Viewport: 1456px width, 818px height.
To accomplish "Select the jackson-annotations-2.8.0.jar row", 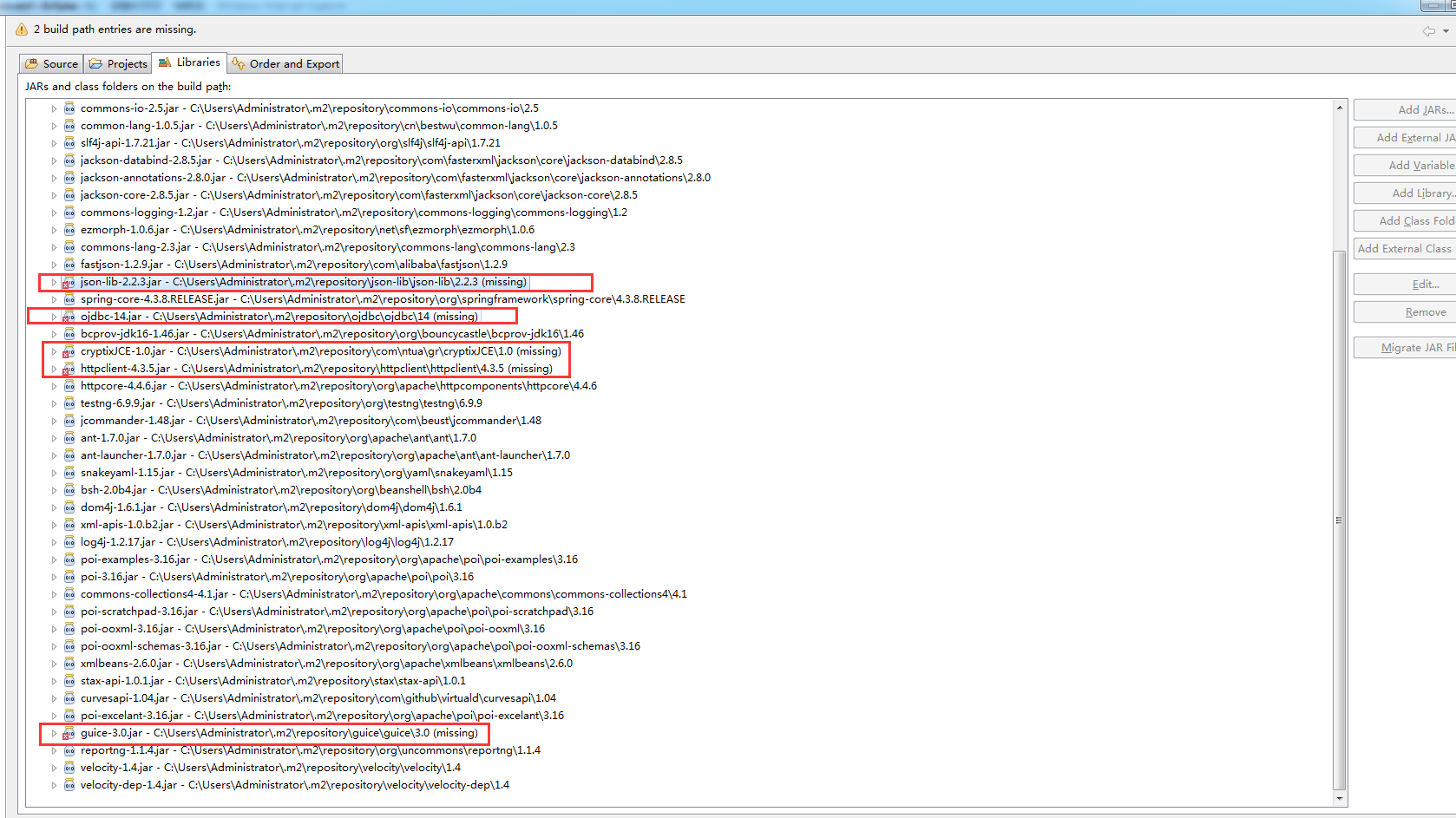I will 396,178.
